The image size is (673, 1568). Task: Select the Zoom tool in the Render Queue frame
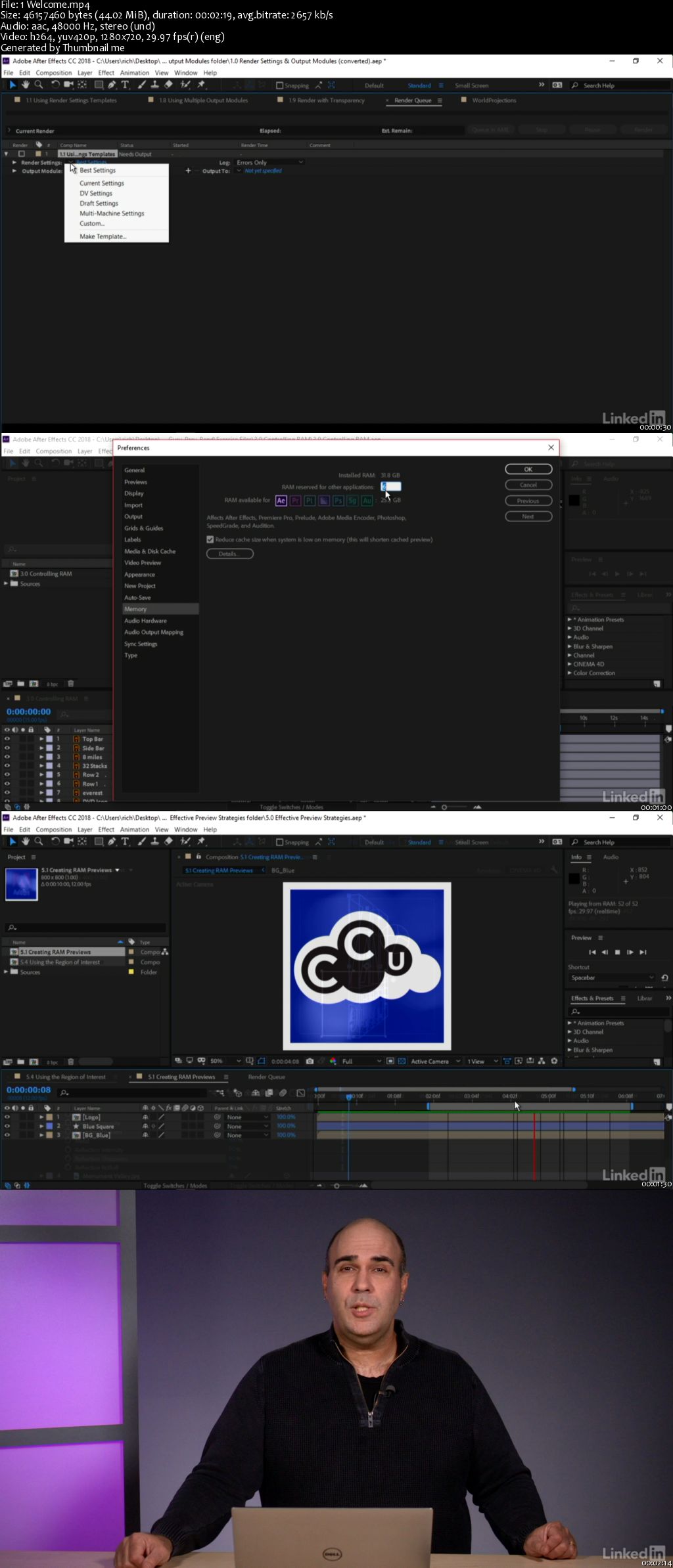pos(39,85)
